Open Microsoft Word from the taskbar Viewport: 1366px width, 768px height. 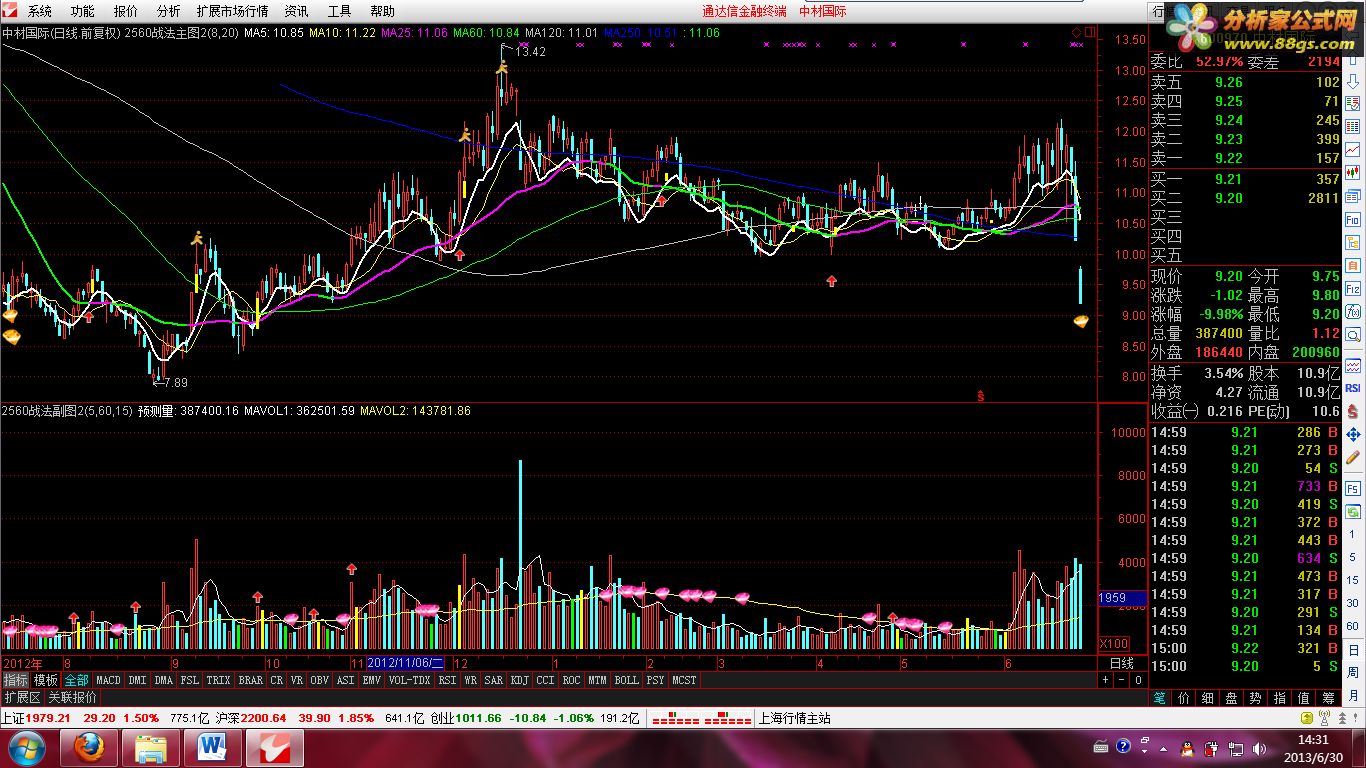(212, 748)
